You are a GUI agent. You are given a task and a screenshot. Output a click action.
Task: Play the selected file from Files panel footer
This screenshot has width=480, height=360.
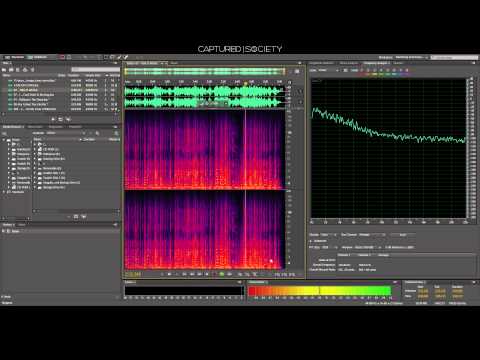coord(53,119)
